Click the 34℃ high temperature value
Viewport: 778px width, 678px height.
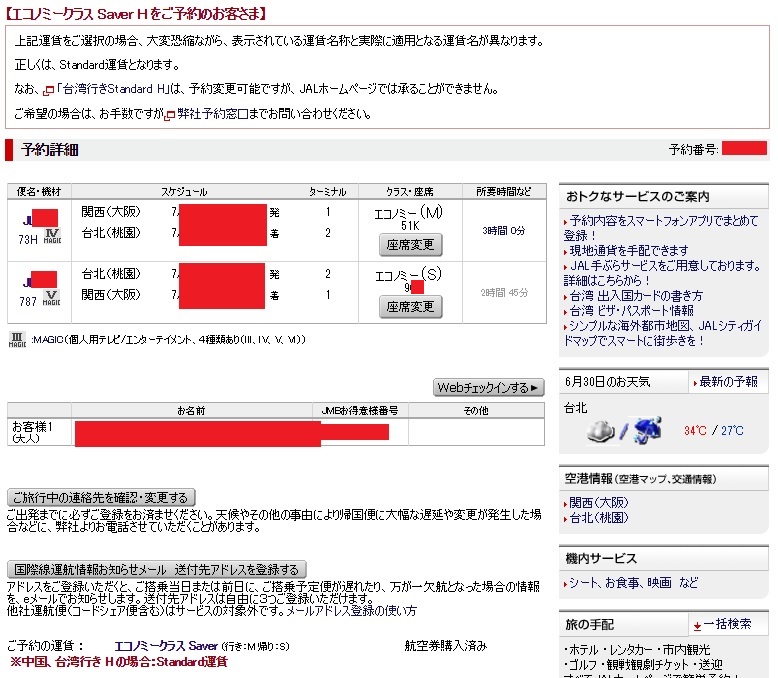pyautogui.click(x=695, y=430)
